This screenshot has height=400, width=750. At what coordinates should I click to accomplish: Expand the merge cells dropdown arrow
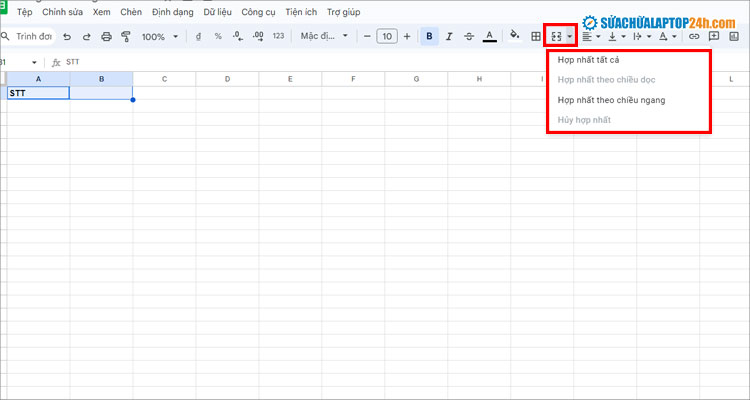click(x=570, y=36)
